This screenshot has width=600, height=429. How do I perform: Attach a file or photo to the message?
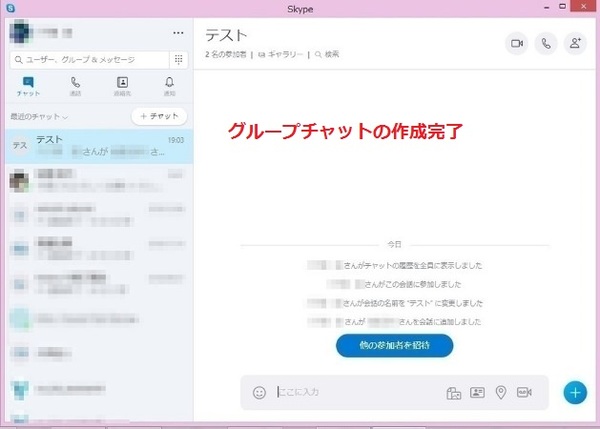453,393
